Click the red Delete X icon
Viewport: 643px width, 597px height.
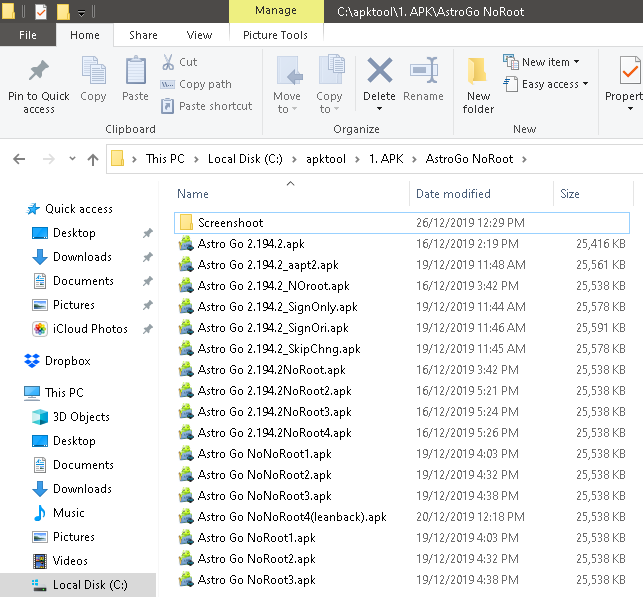click(380, 70)
